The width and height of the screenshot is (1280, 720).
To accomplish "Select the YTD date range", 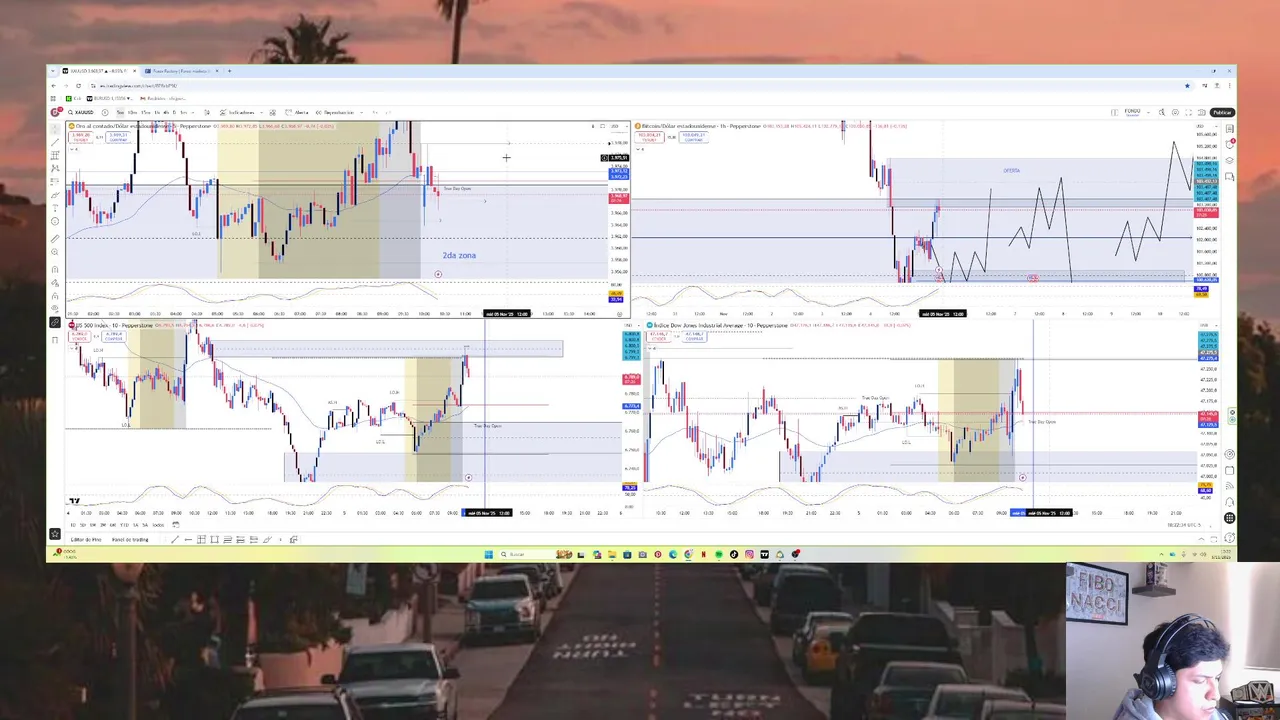I will point(125,525).
